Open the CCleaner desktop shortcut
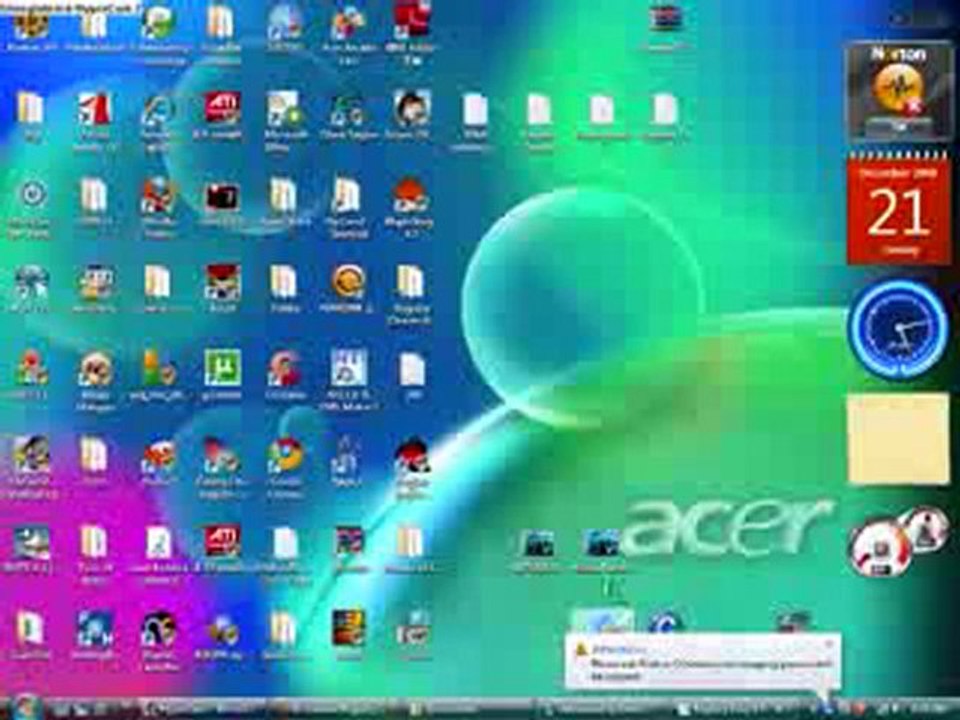960x720 pixels. [x=285, y=373]
